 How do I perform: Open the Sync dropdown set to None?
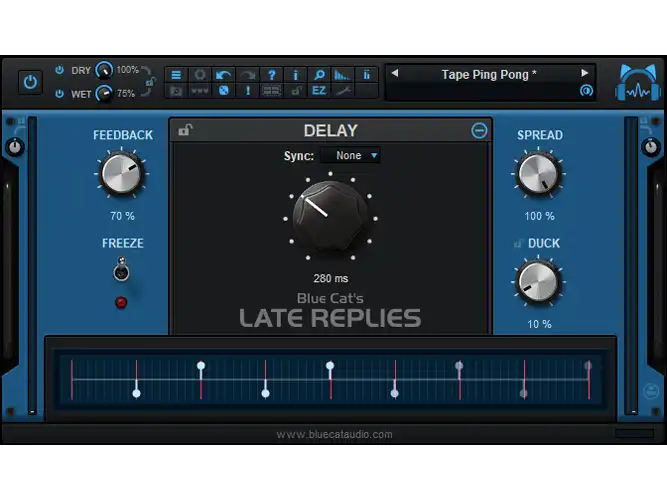click(x=351, y=155)
